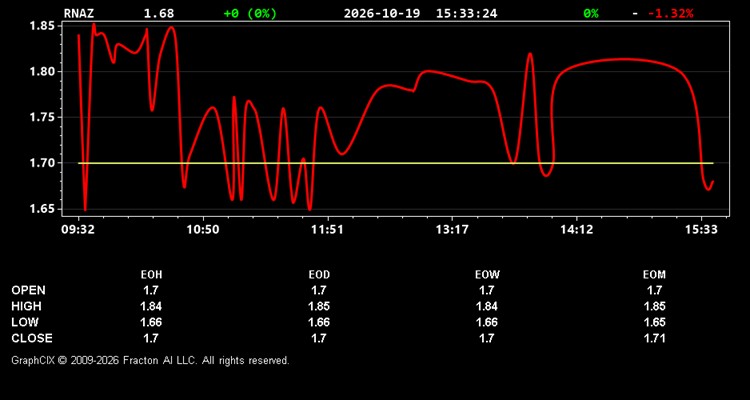Image resolution: width=750 pixels, height=400 pixels.
Task: Click the CLOSE row label
Action: click(x=32, y=338)
